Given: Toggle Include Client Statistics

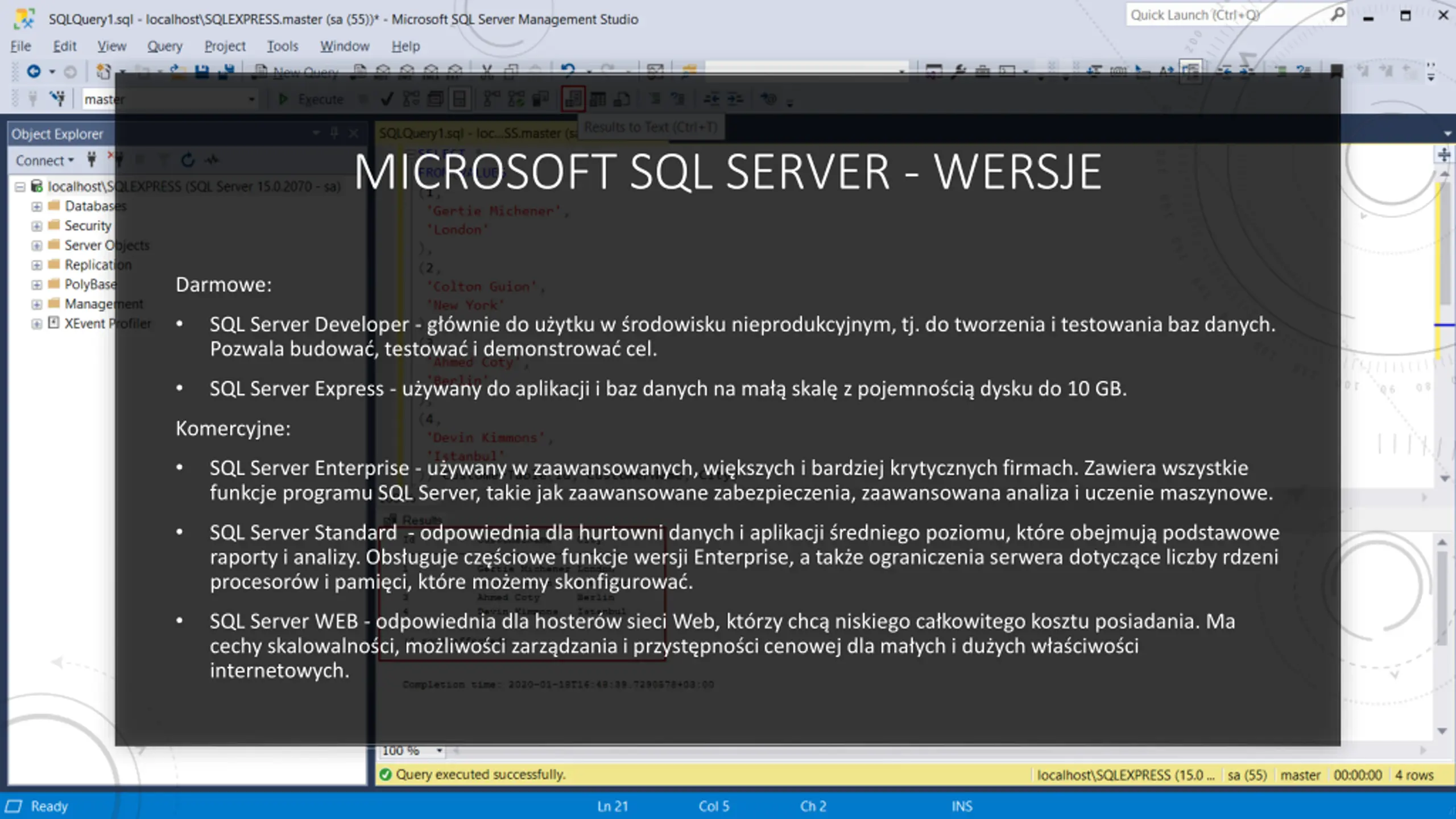Looking at the screenshot, I should (x=540, y=100).
